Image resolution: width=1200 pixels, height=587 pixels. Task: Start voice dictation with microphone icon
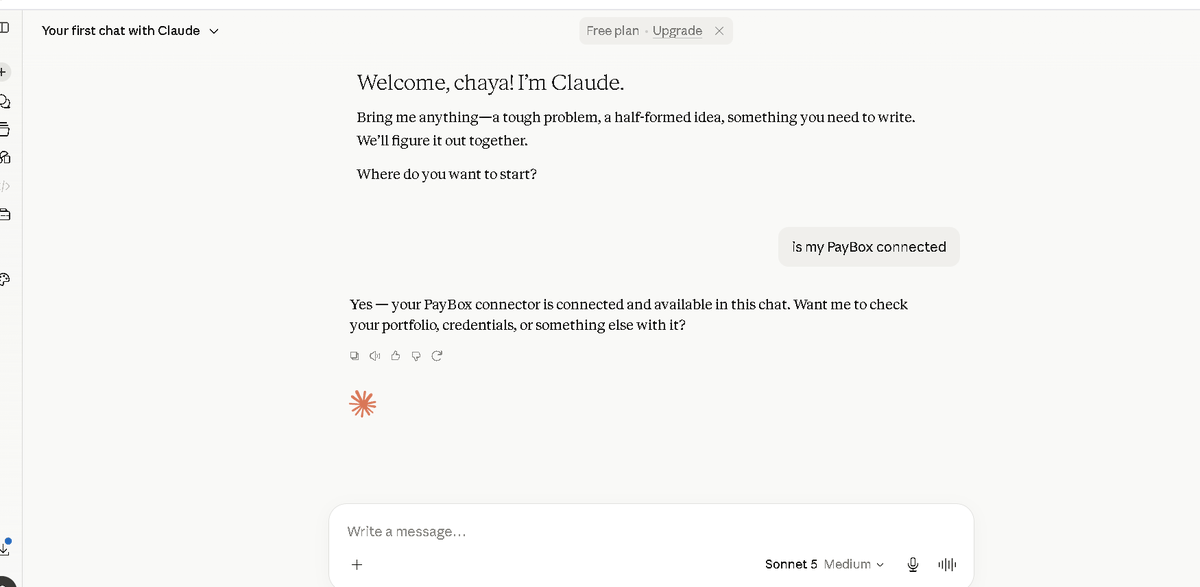[x=913, y=564]
